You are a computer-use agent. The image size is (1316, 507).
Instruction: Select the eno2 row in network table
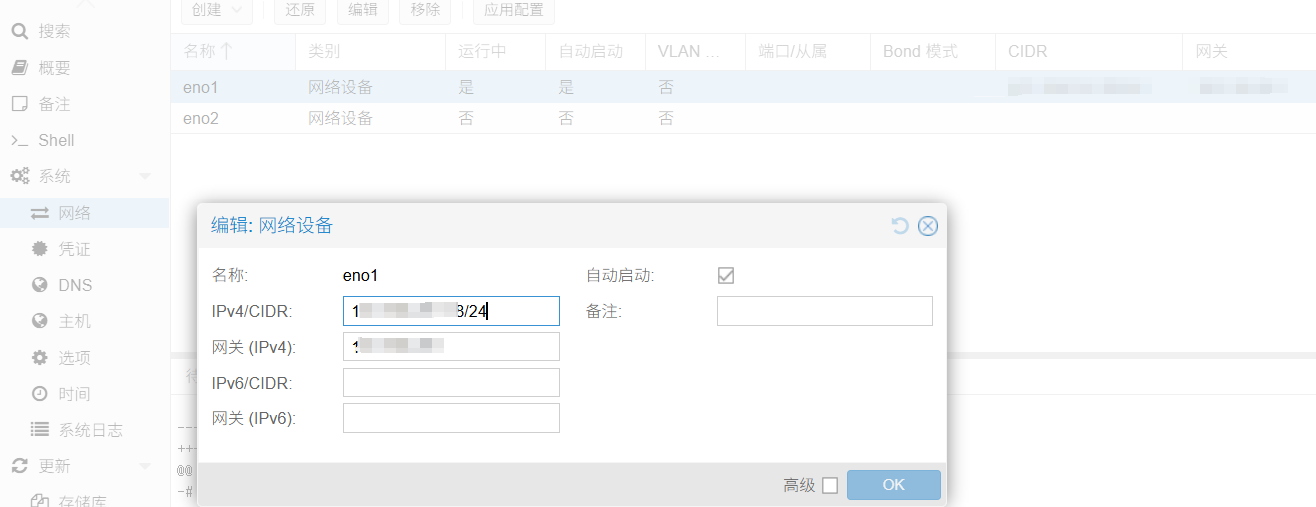point(200,118)
